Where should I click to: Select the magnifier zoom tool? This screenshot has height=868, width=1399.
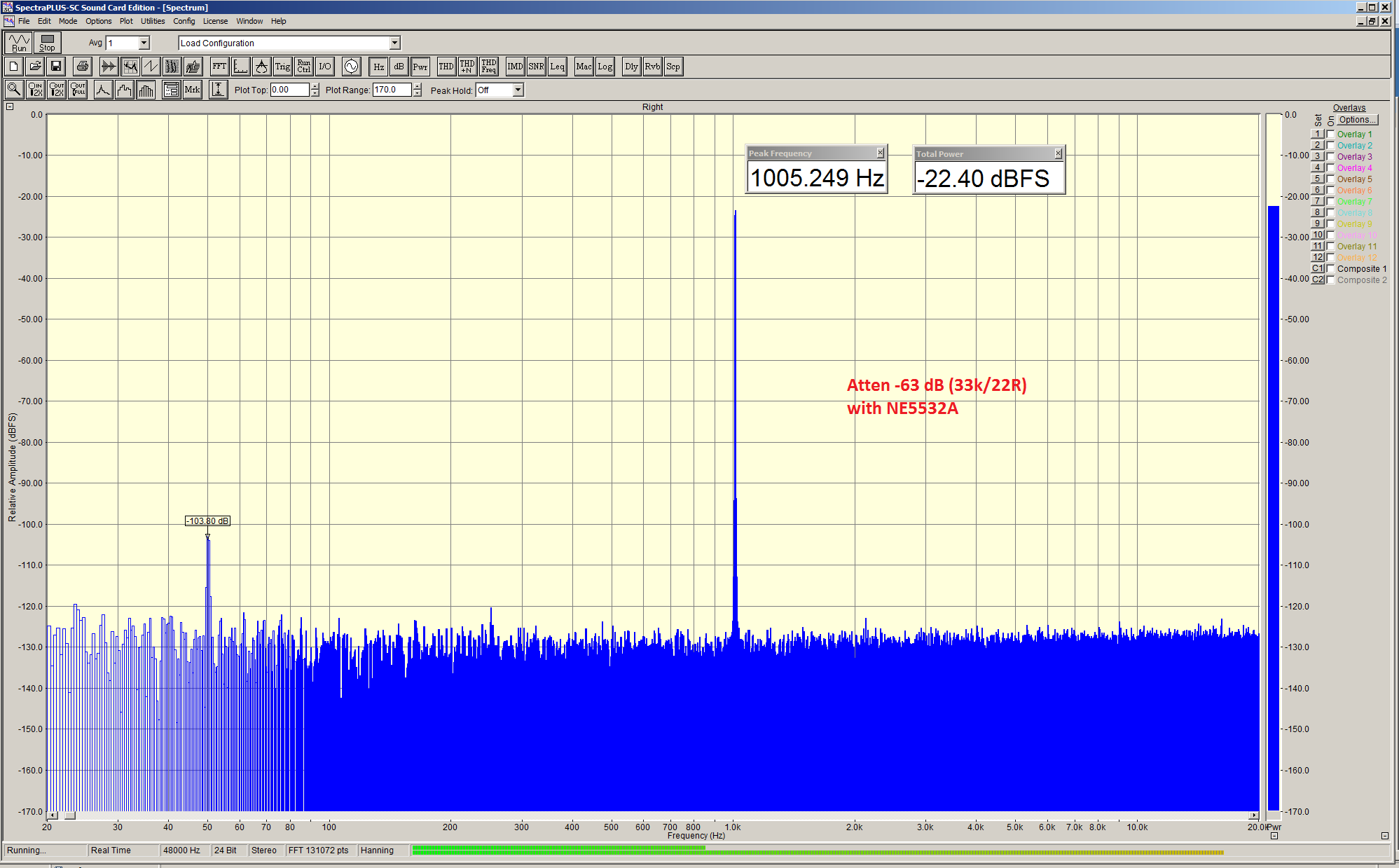point(13,90)
